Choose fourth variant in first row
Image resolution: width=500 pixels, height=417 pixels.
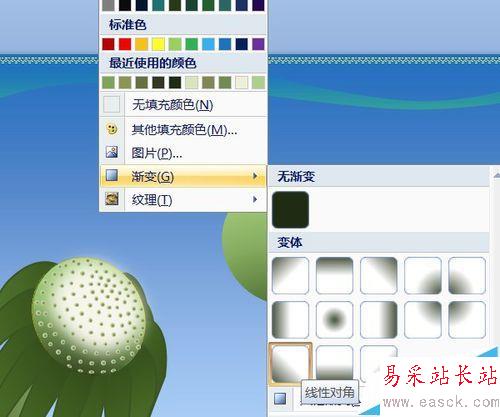tap(423, 276)
